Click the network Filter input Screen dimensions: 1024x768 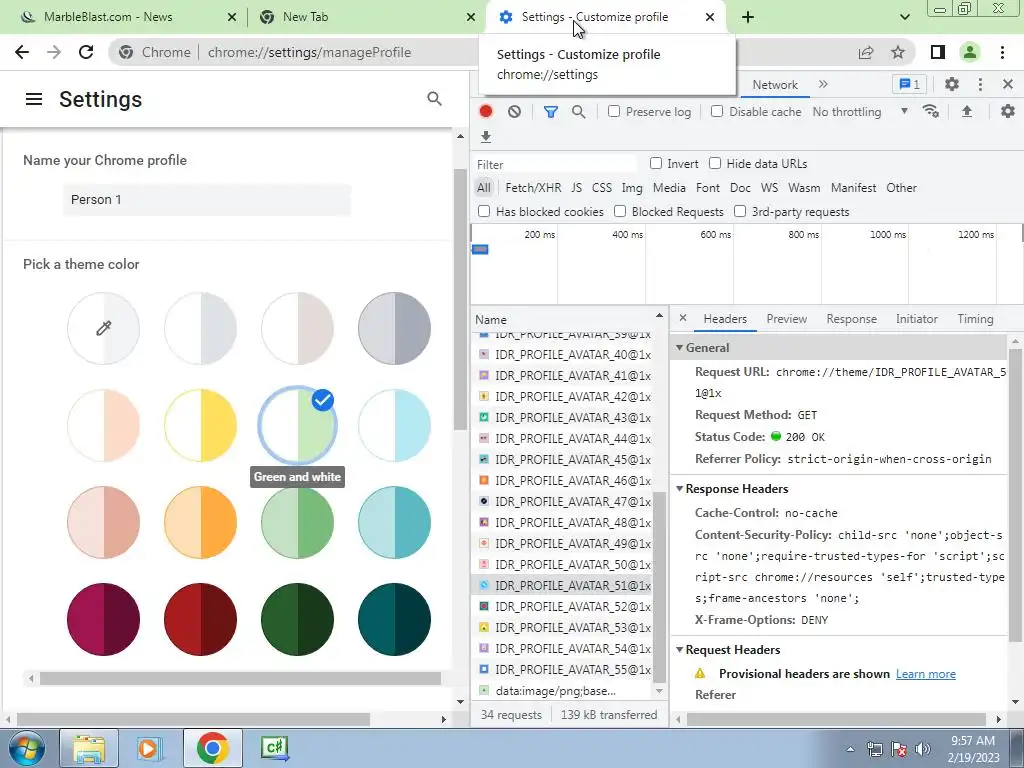[556, 164]
